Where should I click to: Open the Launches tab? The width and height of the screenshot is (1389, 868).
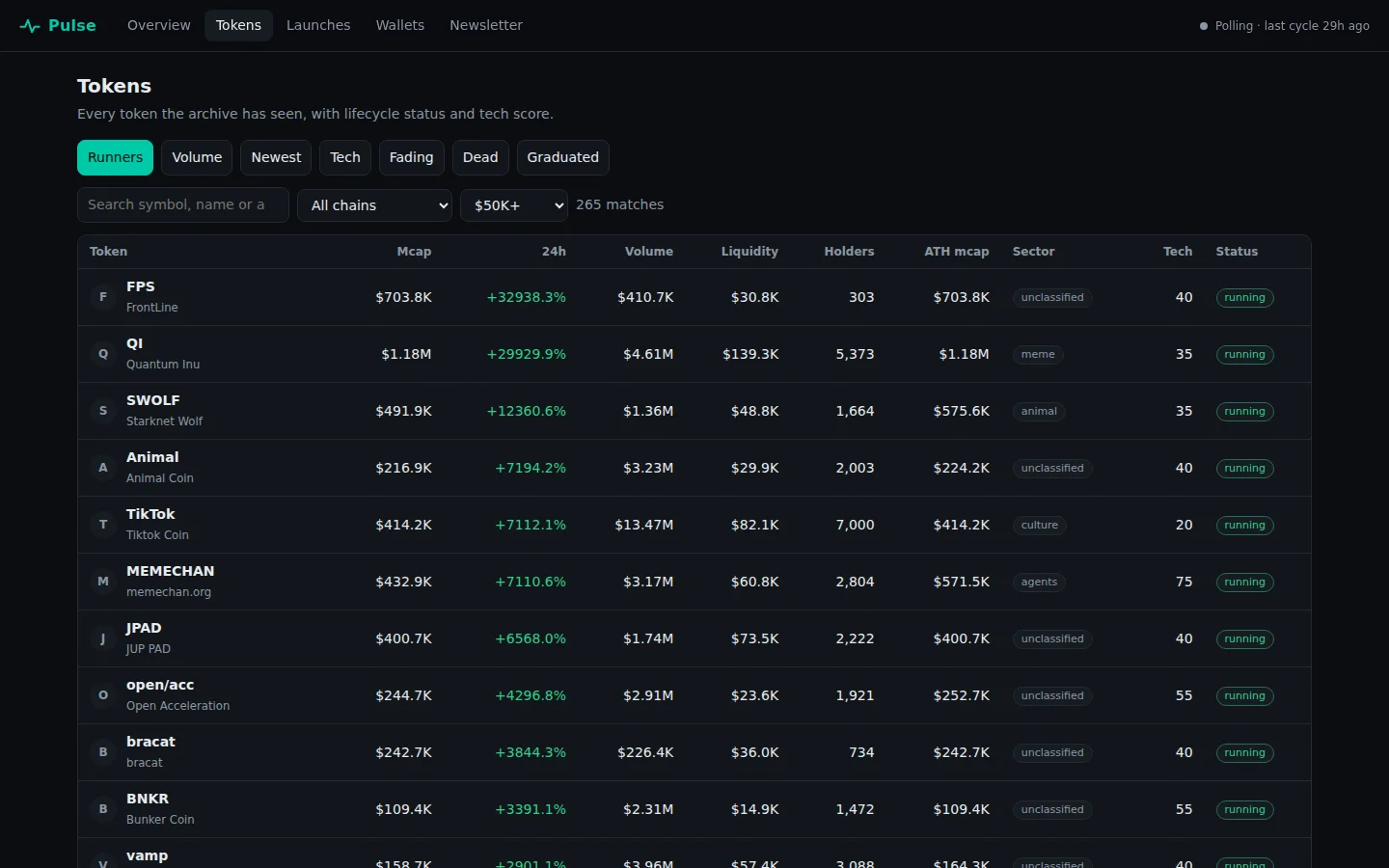tap(318, 25)
